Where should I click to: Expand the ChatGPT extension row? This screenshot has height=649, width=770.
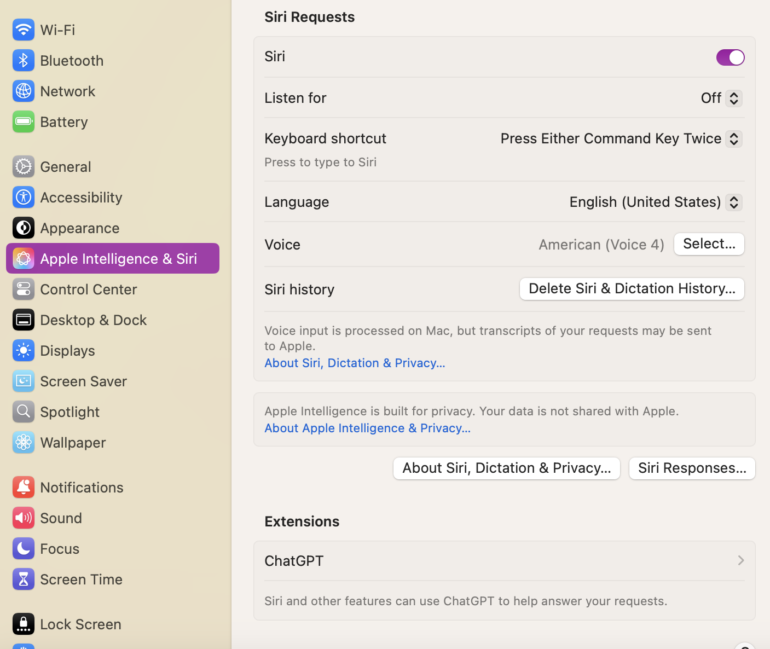[504, 561]
